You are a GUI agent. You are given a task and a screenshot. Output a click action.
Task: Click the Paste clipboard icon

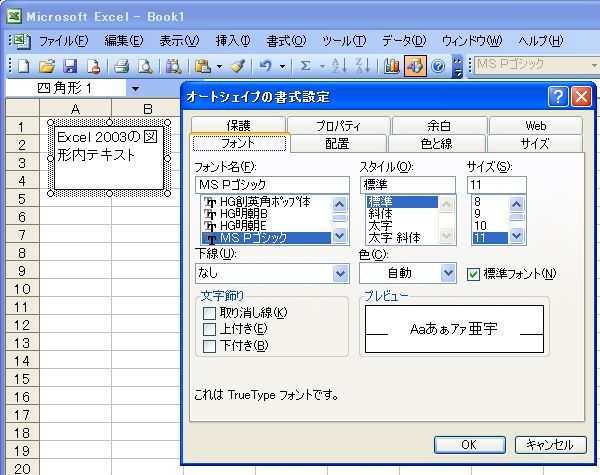pos(203,66)
